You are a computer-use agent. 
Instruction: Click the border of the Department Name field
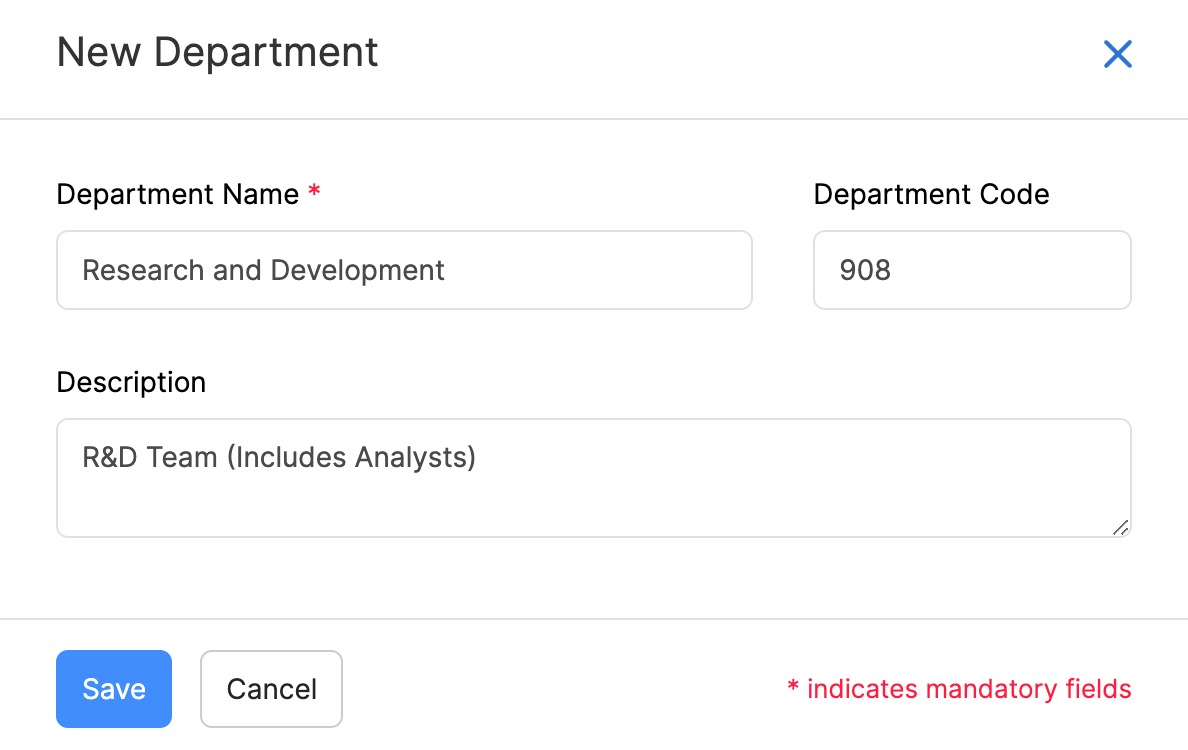point(404,233)
